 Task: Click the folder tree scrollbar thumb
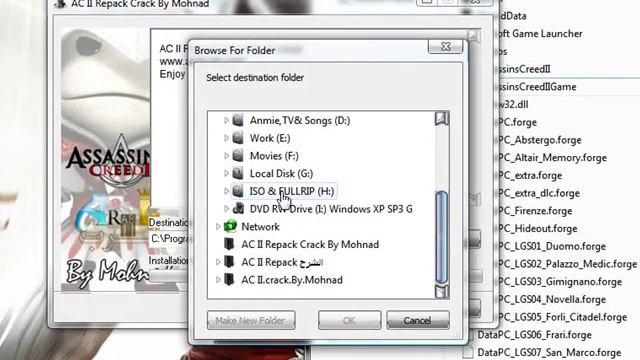(x=442, y=237)
